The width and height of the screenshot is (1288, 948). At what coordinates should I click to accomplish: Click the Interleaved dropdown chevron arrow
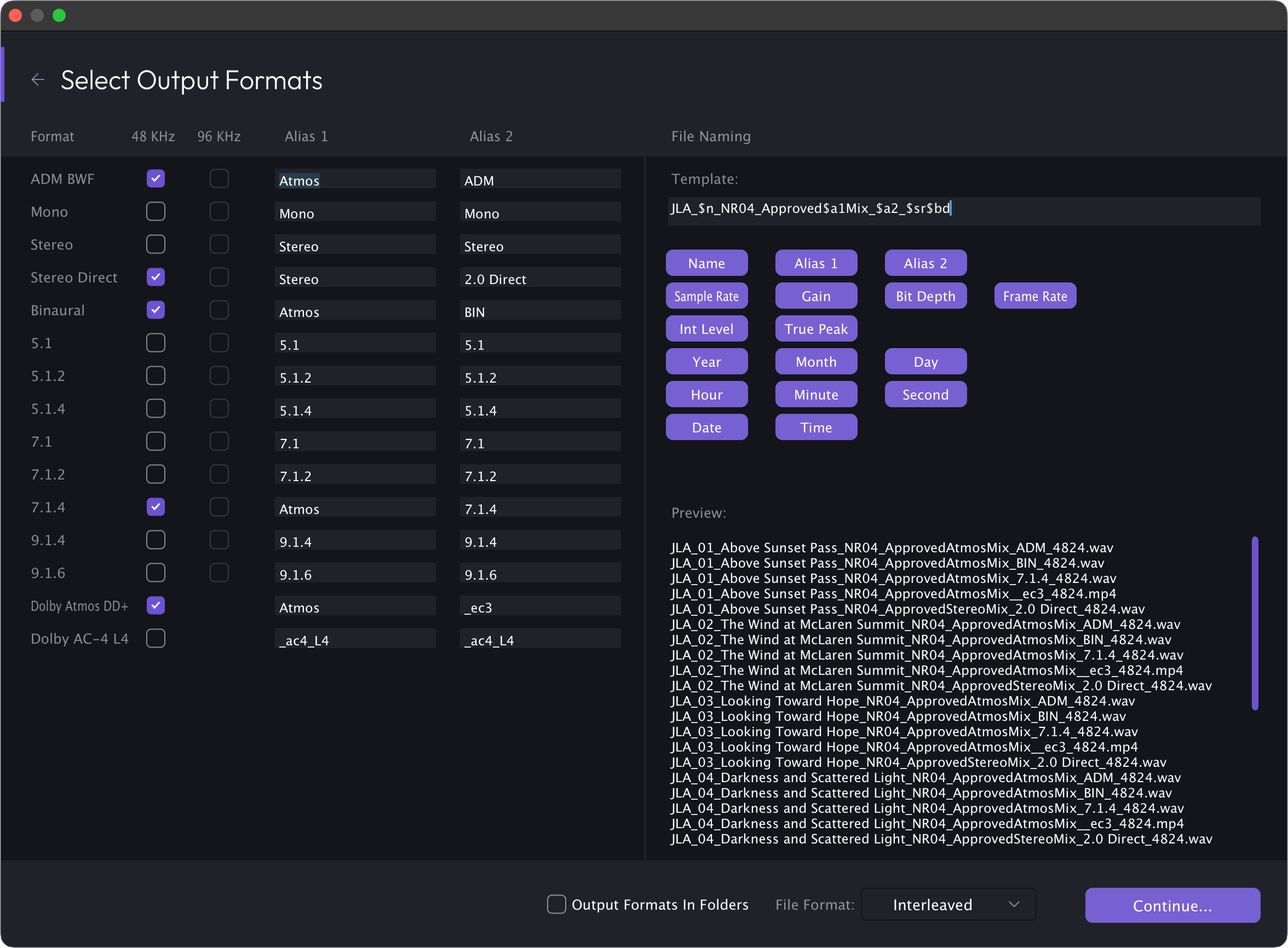(1014, 904)
